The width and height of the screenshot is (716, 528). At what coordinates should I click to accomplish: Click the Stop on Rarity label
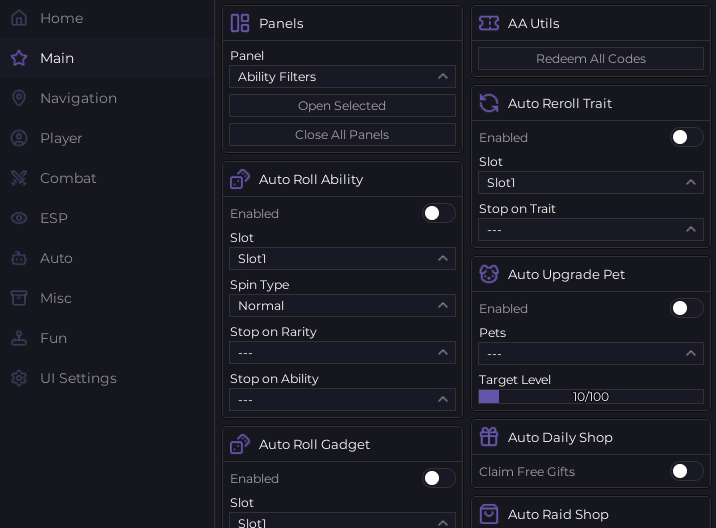click(x=273, y=332)
